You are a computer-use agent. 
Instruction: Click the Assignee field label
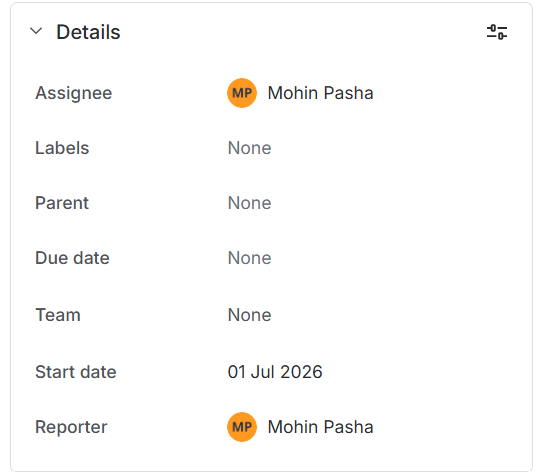pos(74,93)
